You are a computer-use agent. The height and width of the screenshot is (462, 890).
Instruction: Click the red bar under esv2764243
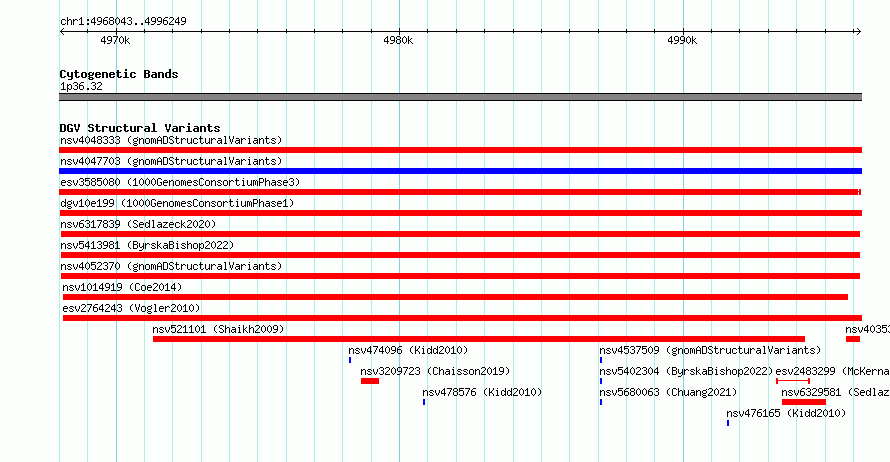[x=462, y=318]
